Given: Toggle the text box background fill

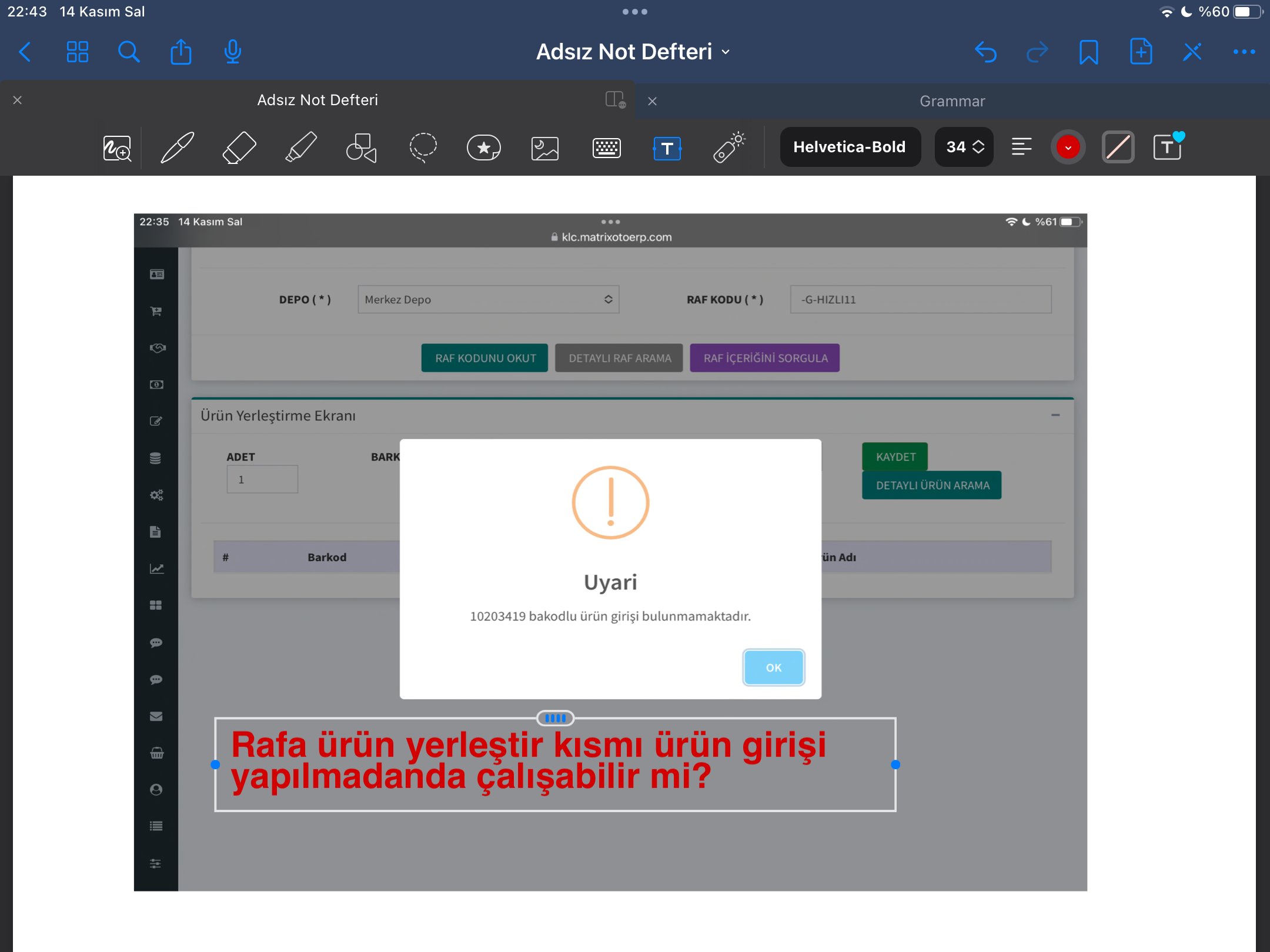Looking at the screenshot, I should pyautogui.click(x=1118, y=147).
